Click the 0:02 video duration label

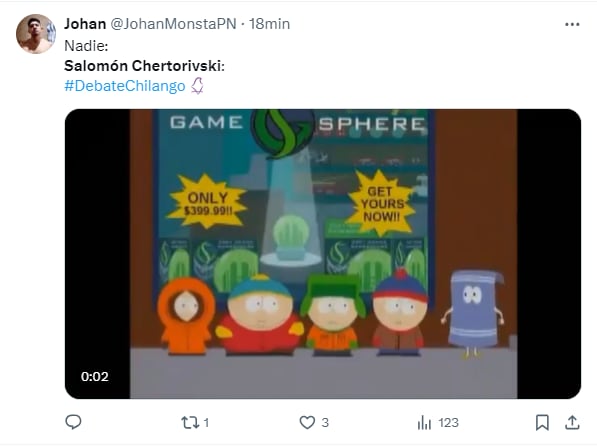[x=94, y=376]
